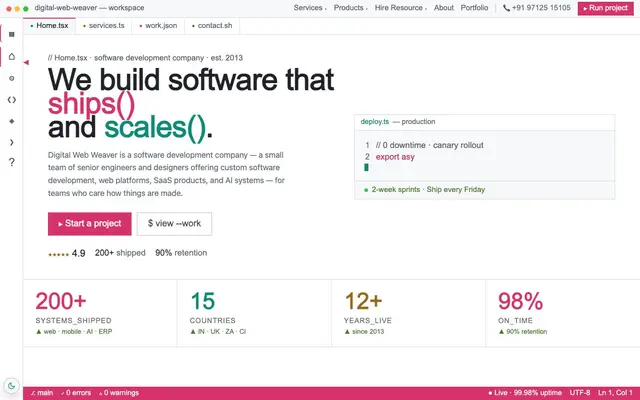Click the scales() heading word

click(156, 127)
